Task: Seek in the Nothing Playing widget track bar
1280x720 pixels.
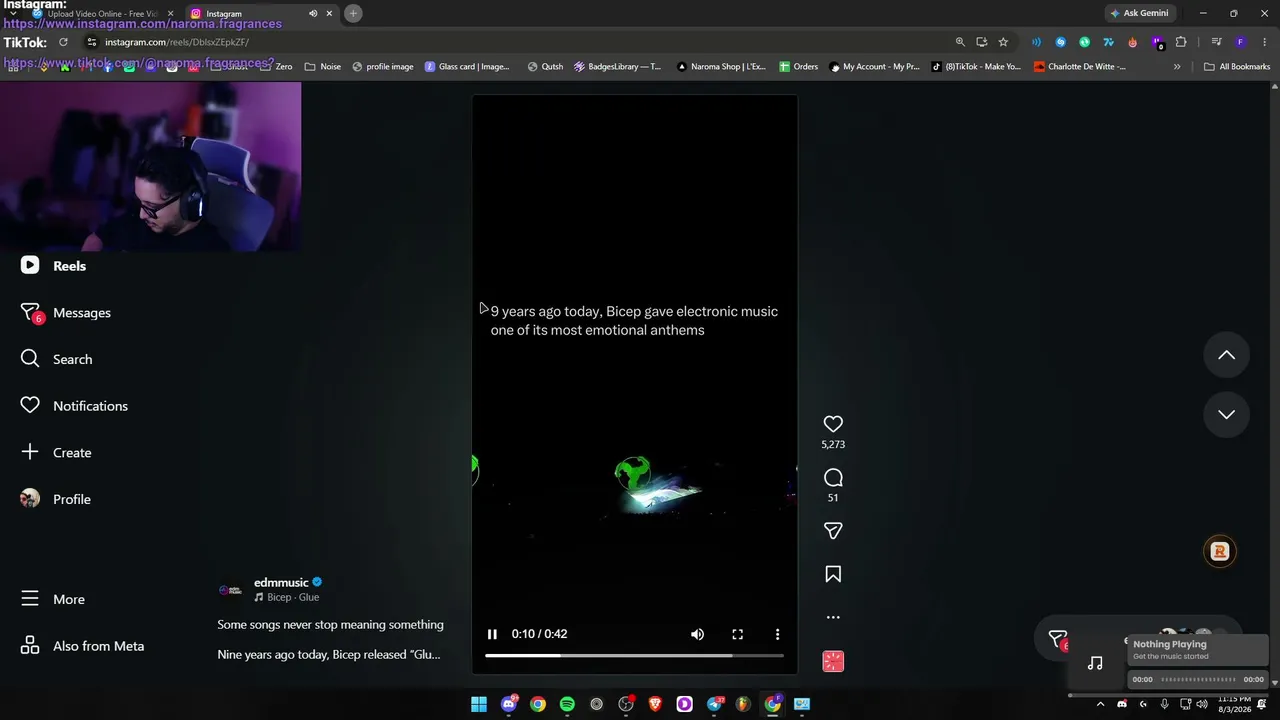Action: coord(1198,680)
